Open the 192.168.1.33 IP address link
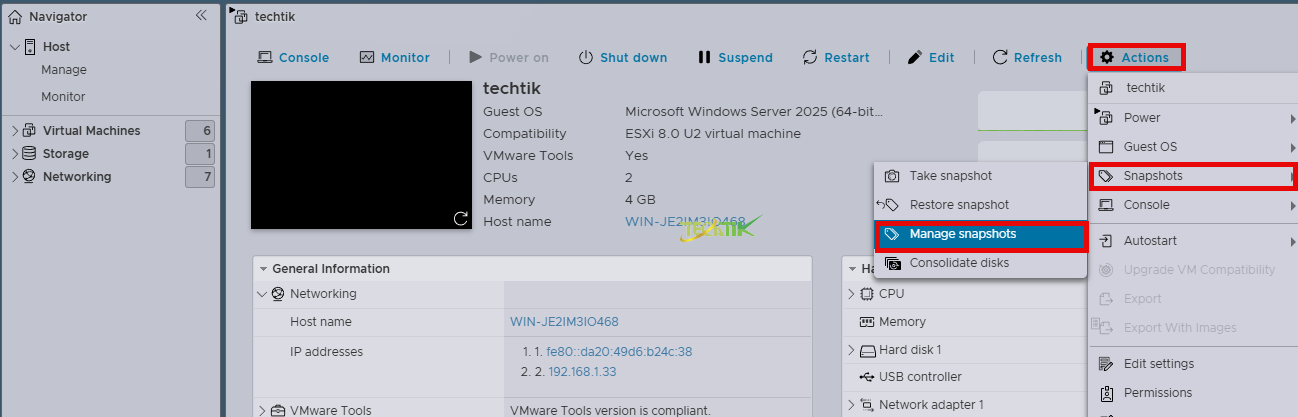The width and height of the screenshot is (1298, 417). [581, 372]
